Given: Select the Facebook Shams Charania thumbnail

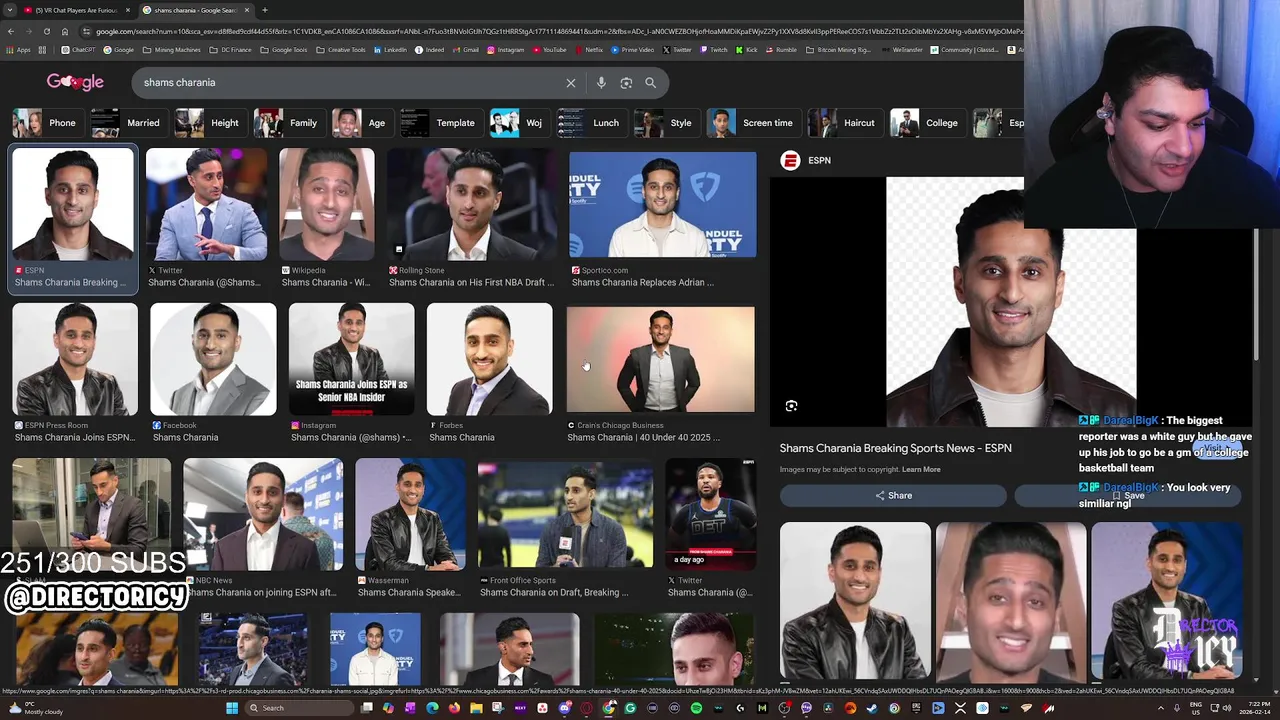Looking at the screenshot, I should (x=213, y=359).
